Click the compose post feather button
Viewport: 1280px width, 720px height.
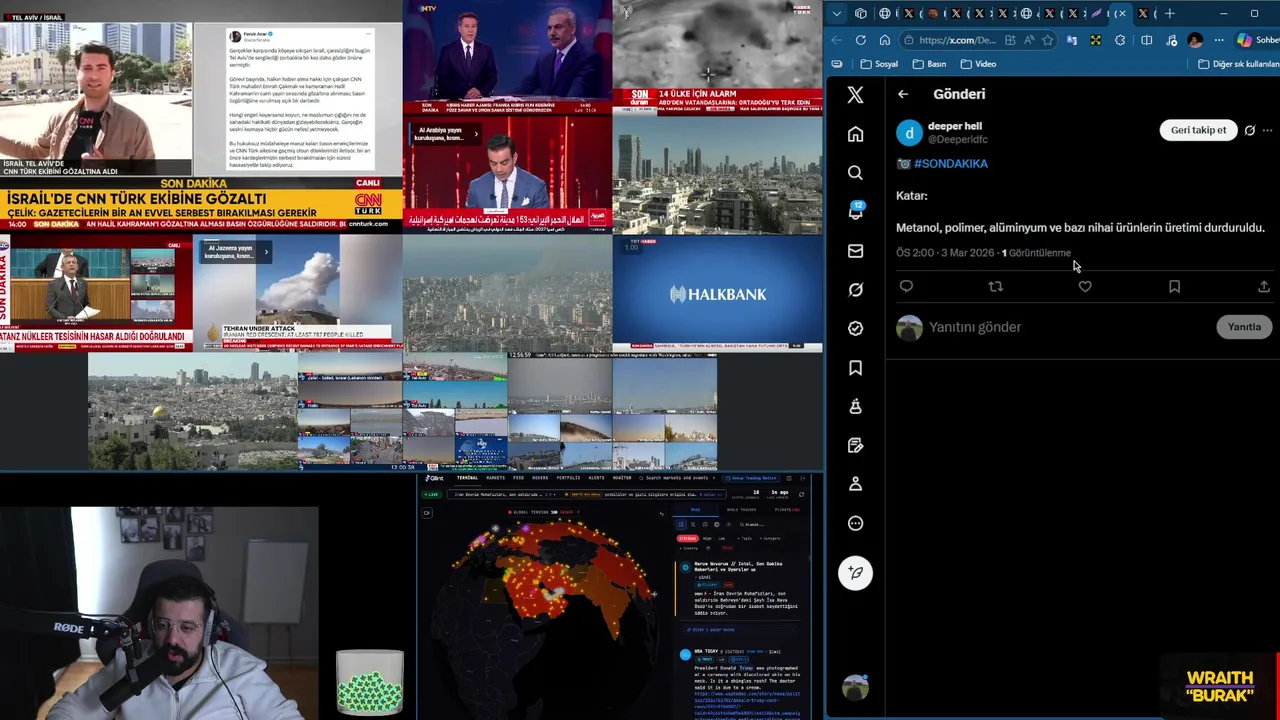(x=855, y=572)
